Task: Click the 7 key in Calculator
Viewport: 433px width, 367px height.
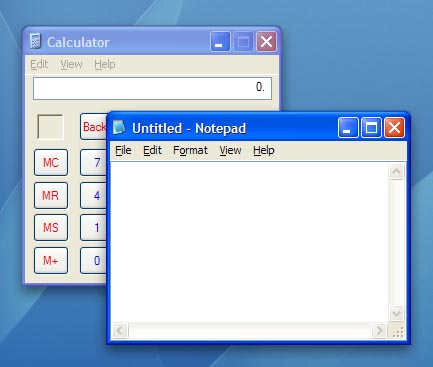Action: click(x=94, y=162)
